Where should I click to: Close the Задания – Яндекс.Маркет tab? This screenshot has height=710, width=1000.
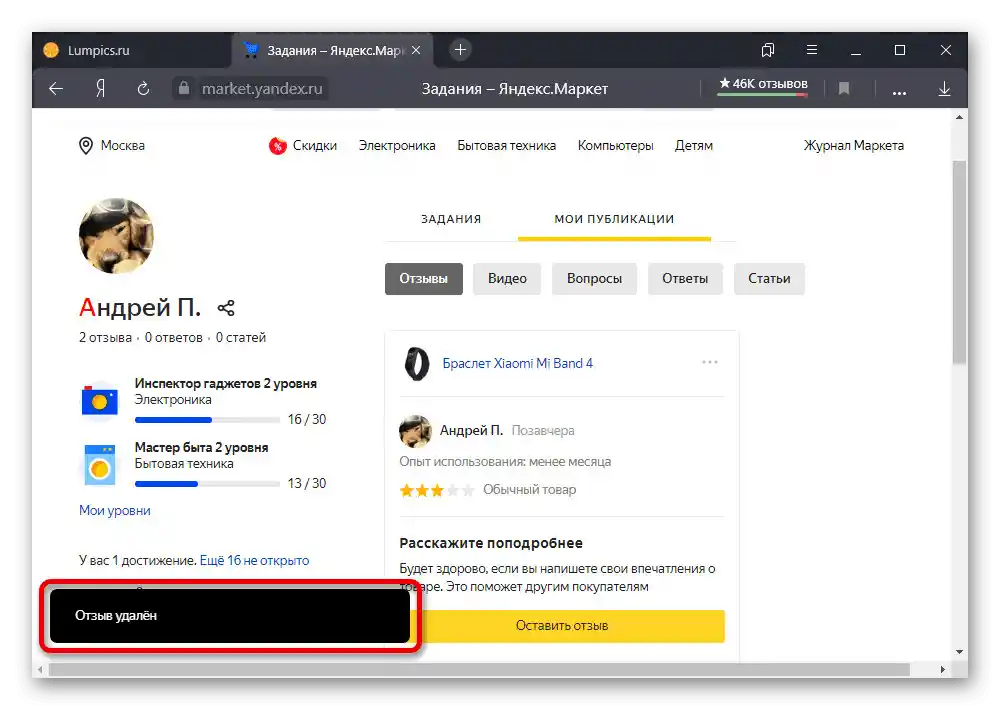(x=416, y=50)
